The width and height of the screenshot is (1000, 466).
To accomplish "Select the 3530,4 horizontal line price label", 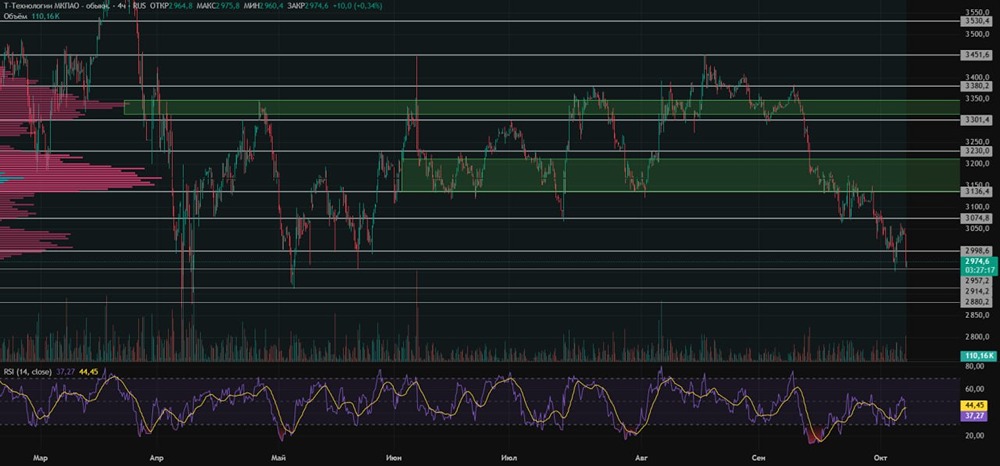I will click(977, 21).
